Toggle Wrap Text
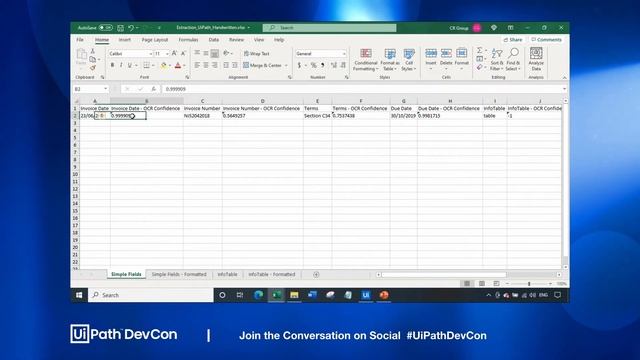This screenshot has width=640, height=360. pyautogui.click(x=256, y=53)
